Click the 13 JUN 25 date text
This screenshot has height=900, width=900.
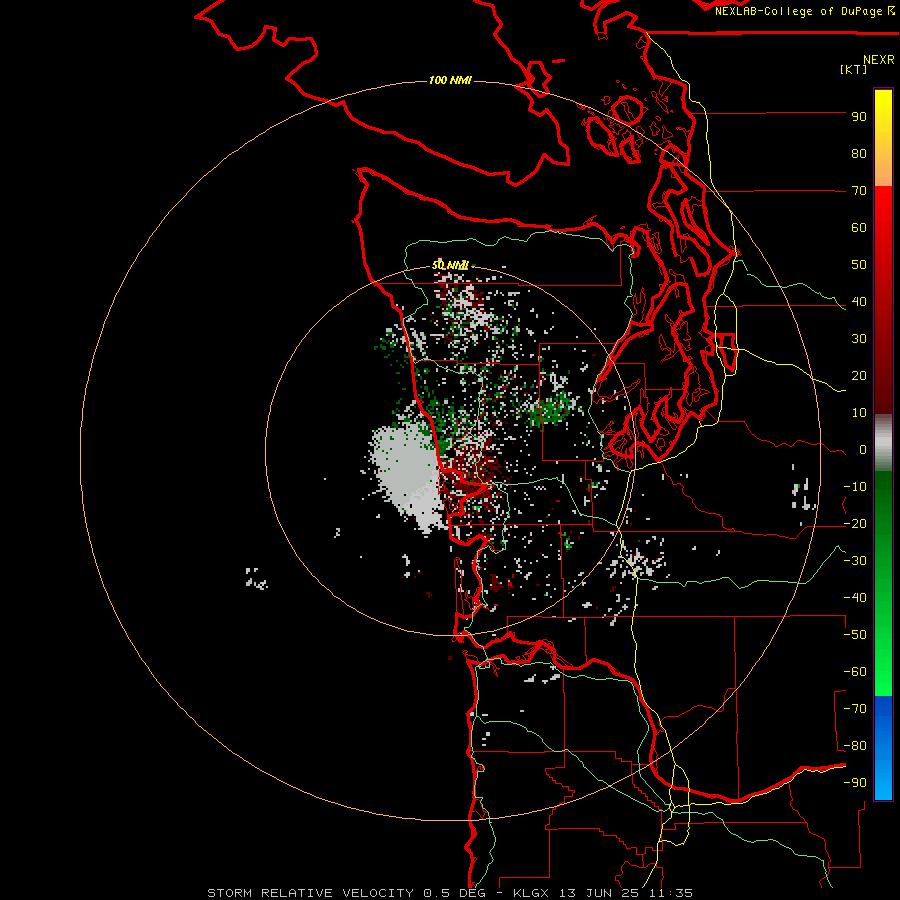point(599,893)
